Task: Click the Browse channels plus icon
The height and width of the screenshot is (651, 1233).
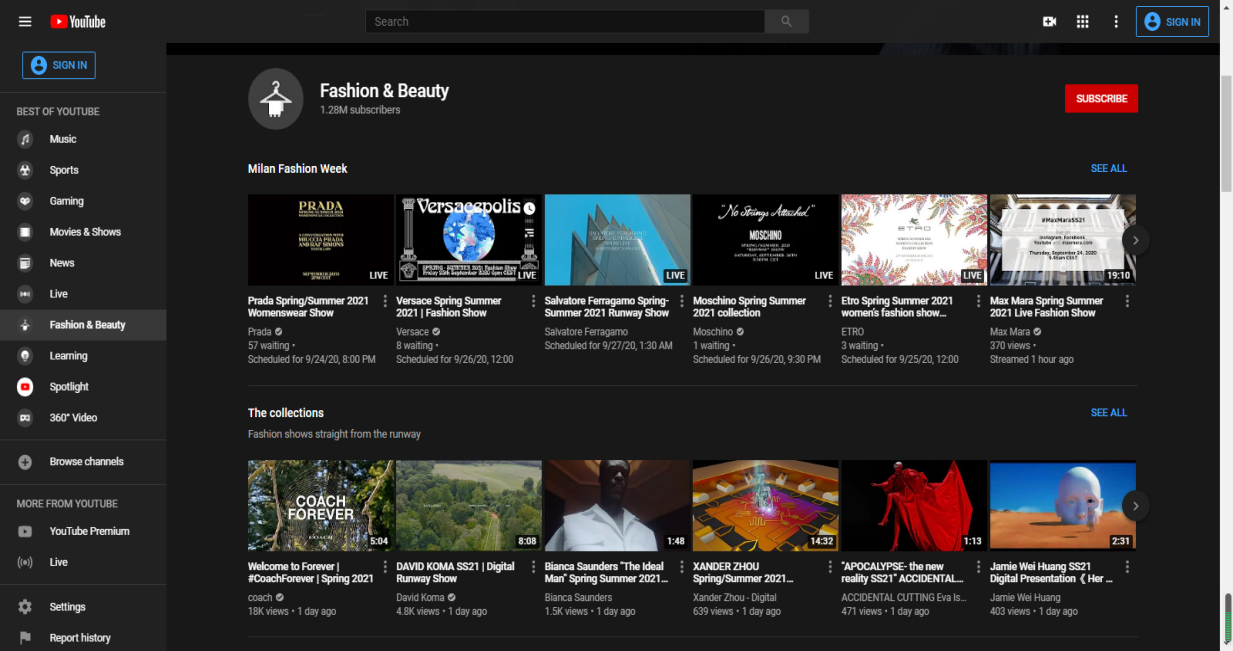Action: [x=26, y=462]
